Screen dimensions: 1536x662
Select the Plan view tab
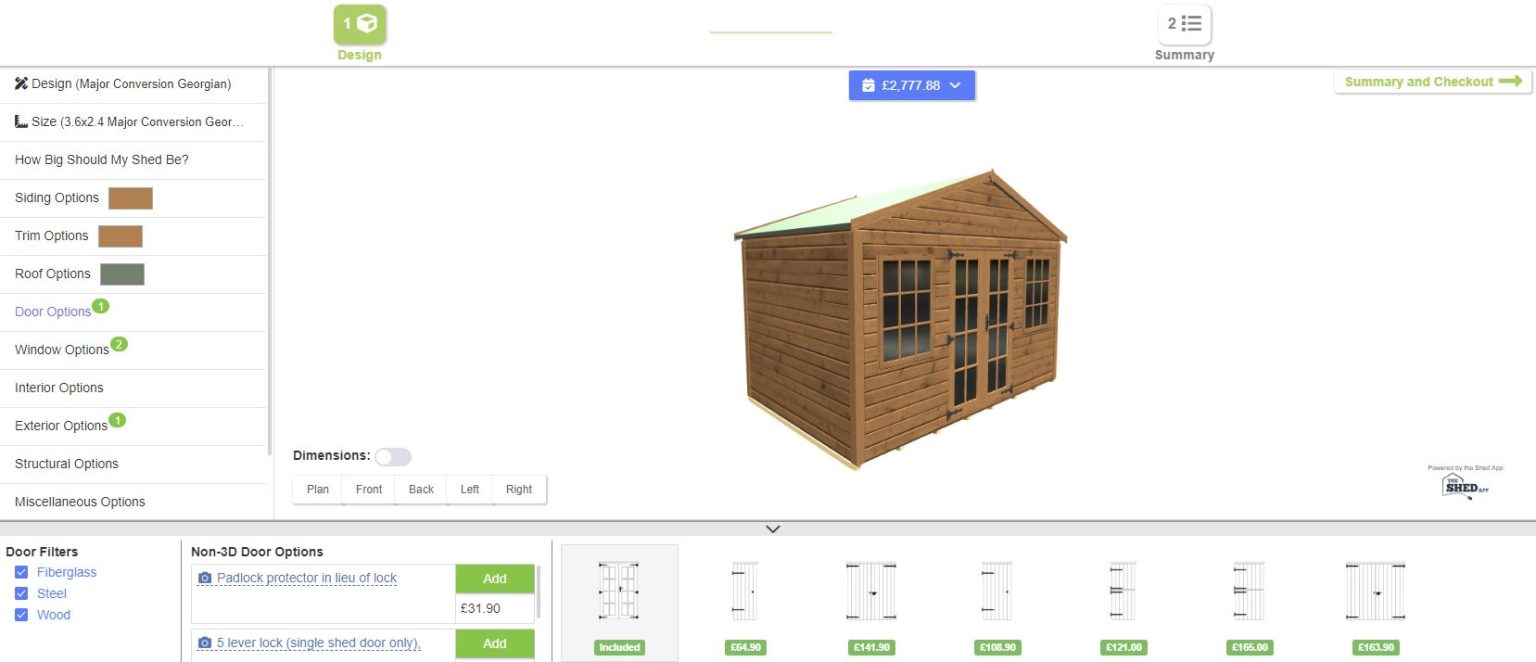point(317,489)
